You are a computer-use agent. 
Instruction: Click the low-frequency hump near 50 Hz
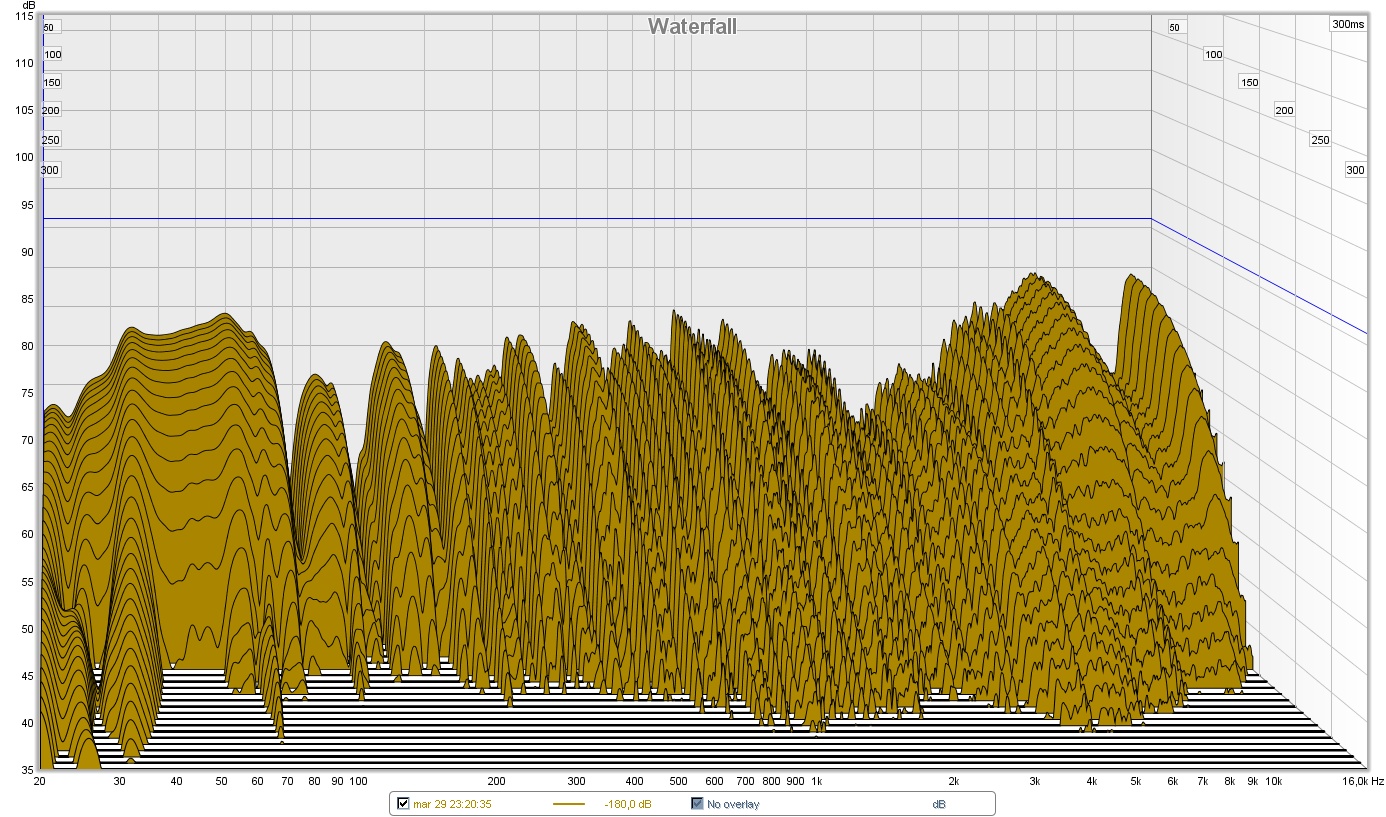pos(224,317)
